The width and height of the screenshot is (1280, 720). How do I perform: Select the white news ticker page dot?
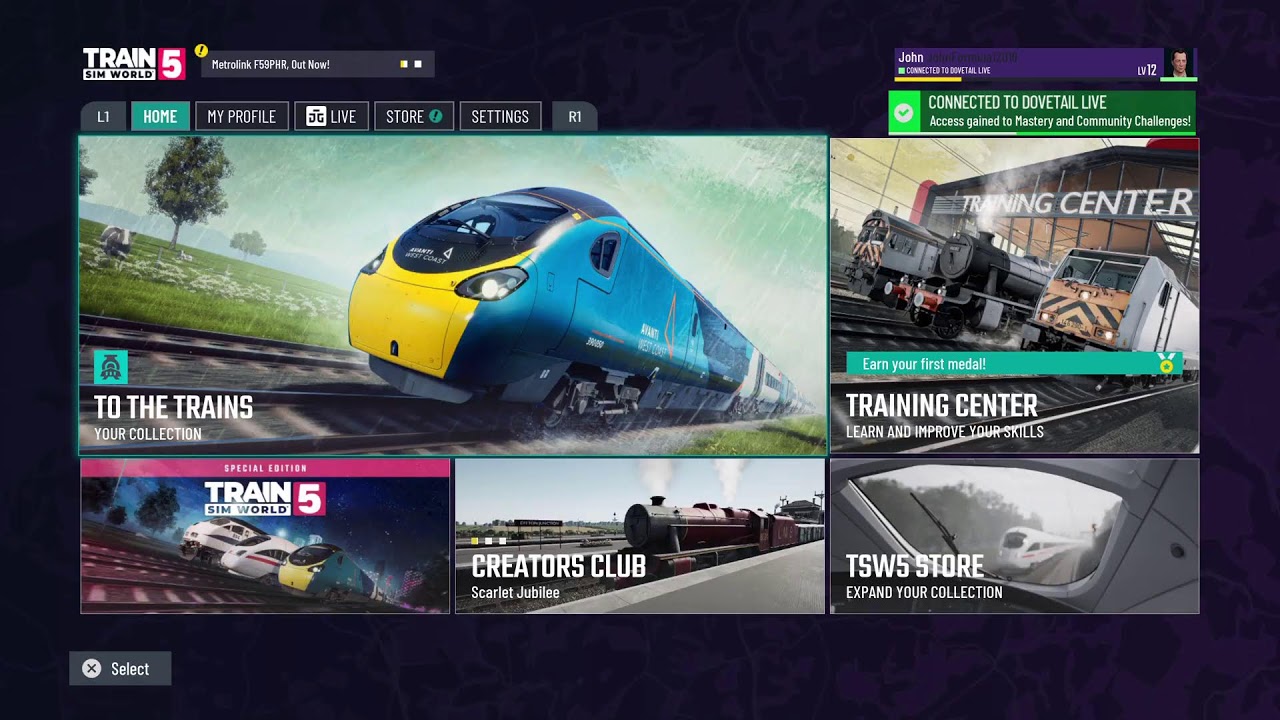418,64
